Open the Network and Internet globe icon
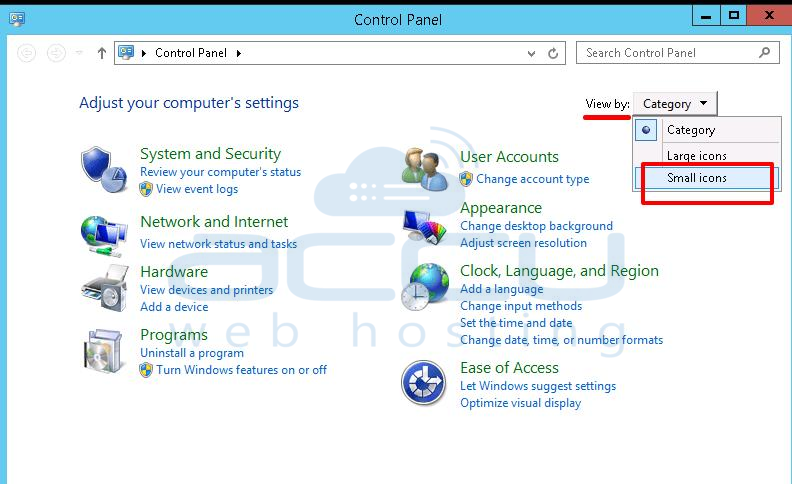Screen dimensions: 792x484 (x=104, y=235)
